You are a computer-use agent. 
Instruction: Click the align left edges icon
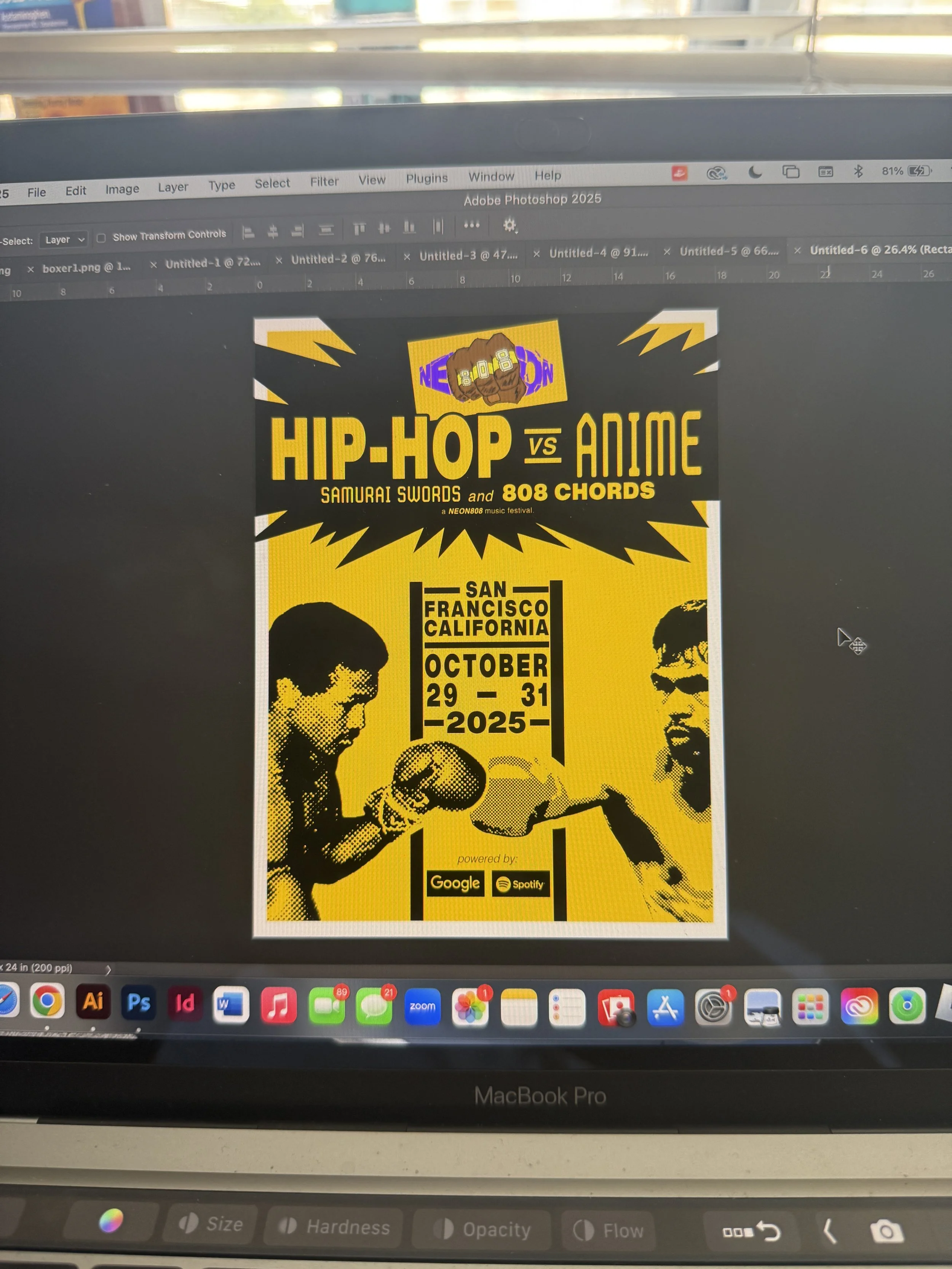249,232
